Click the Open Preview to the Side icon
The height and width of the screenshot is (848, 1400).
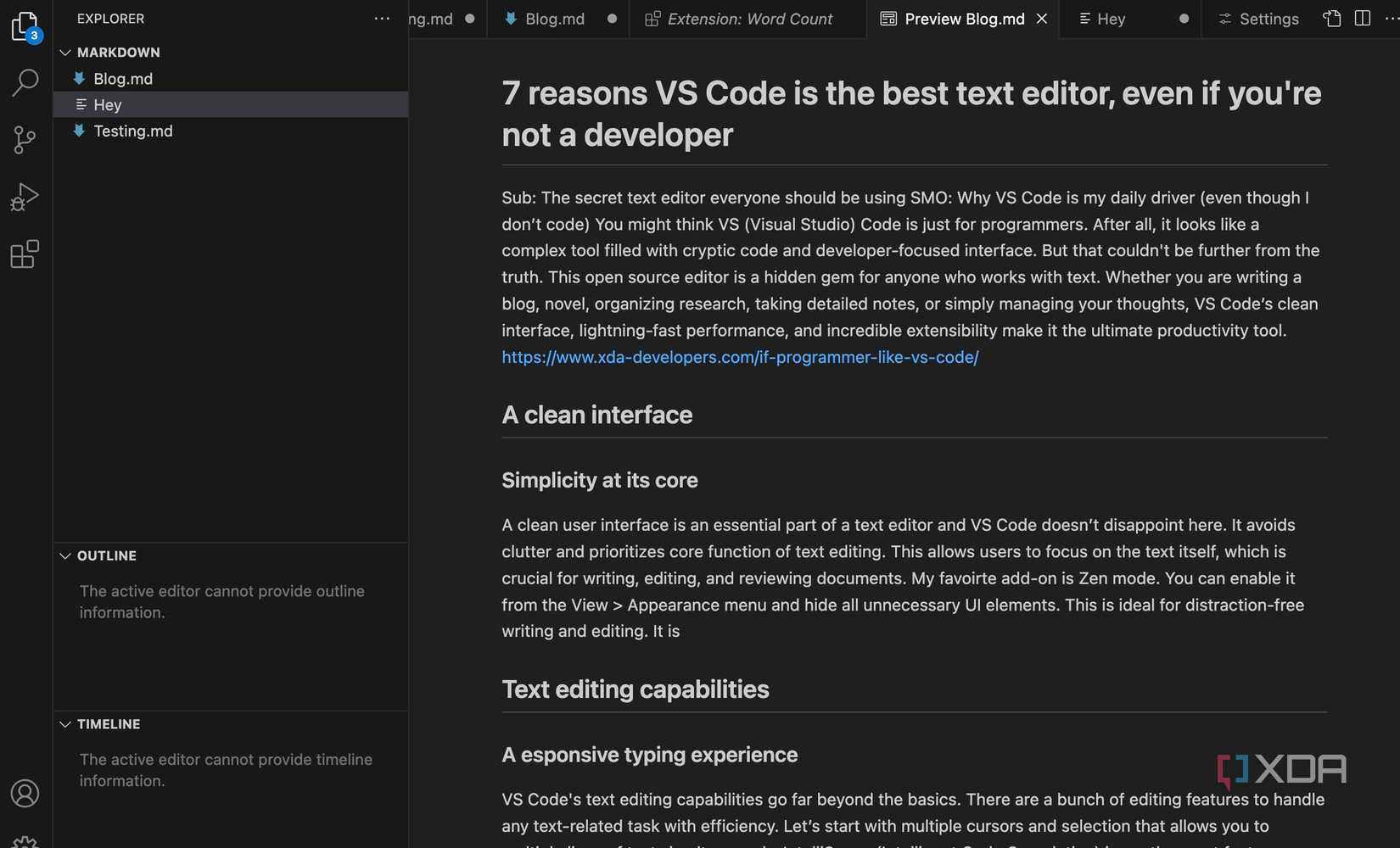click(x=1330, y=18)
